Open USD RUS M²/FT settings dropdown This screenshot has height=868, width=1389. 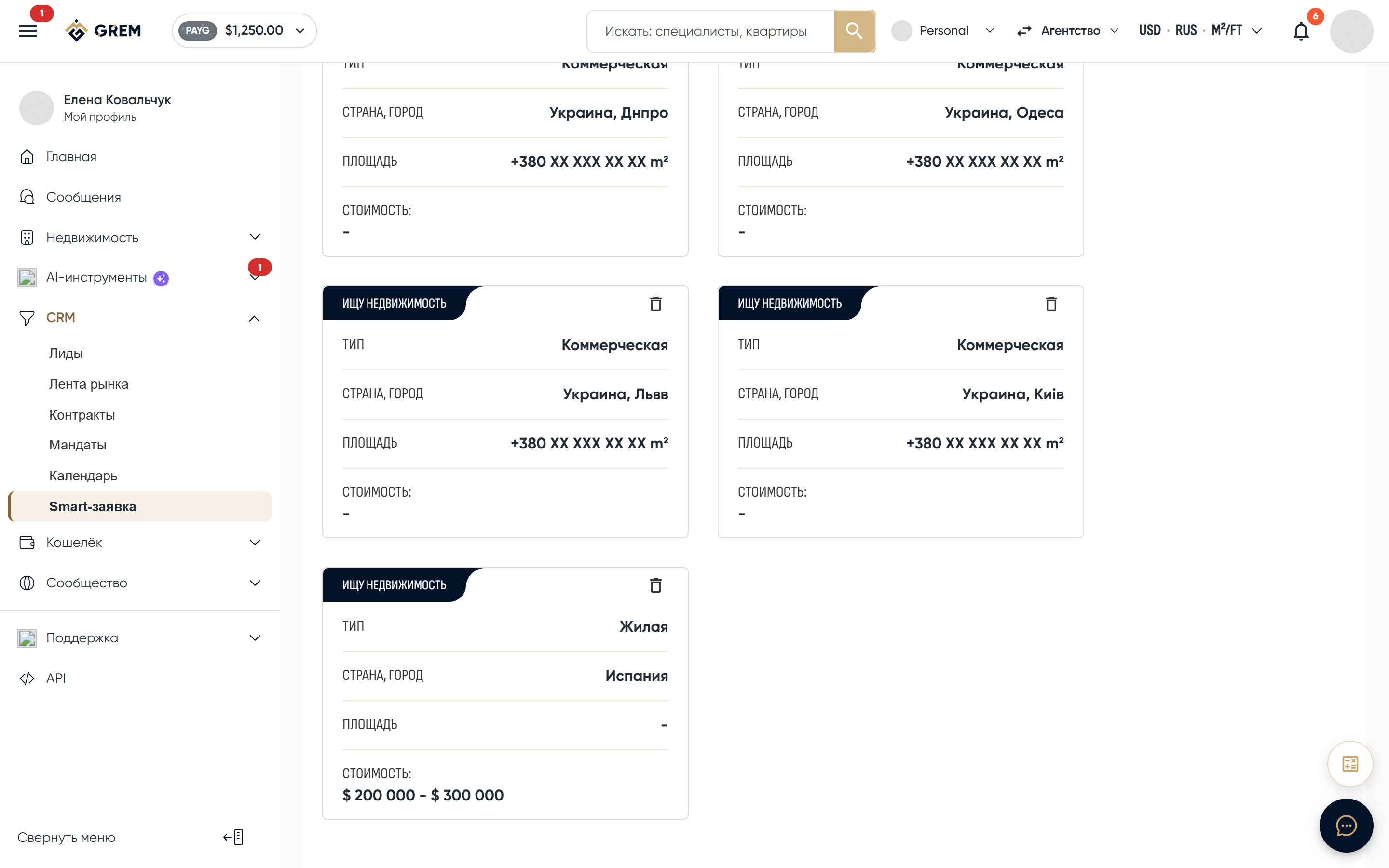[x=1200, y=30]
